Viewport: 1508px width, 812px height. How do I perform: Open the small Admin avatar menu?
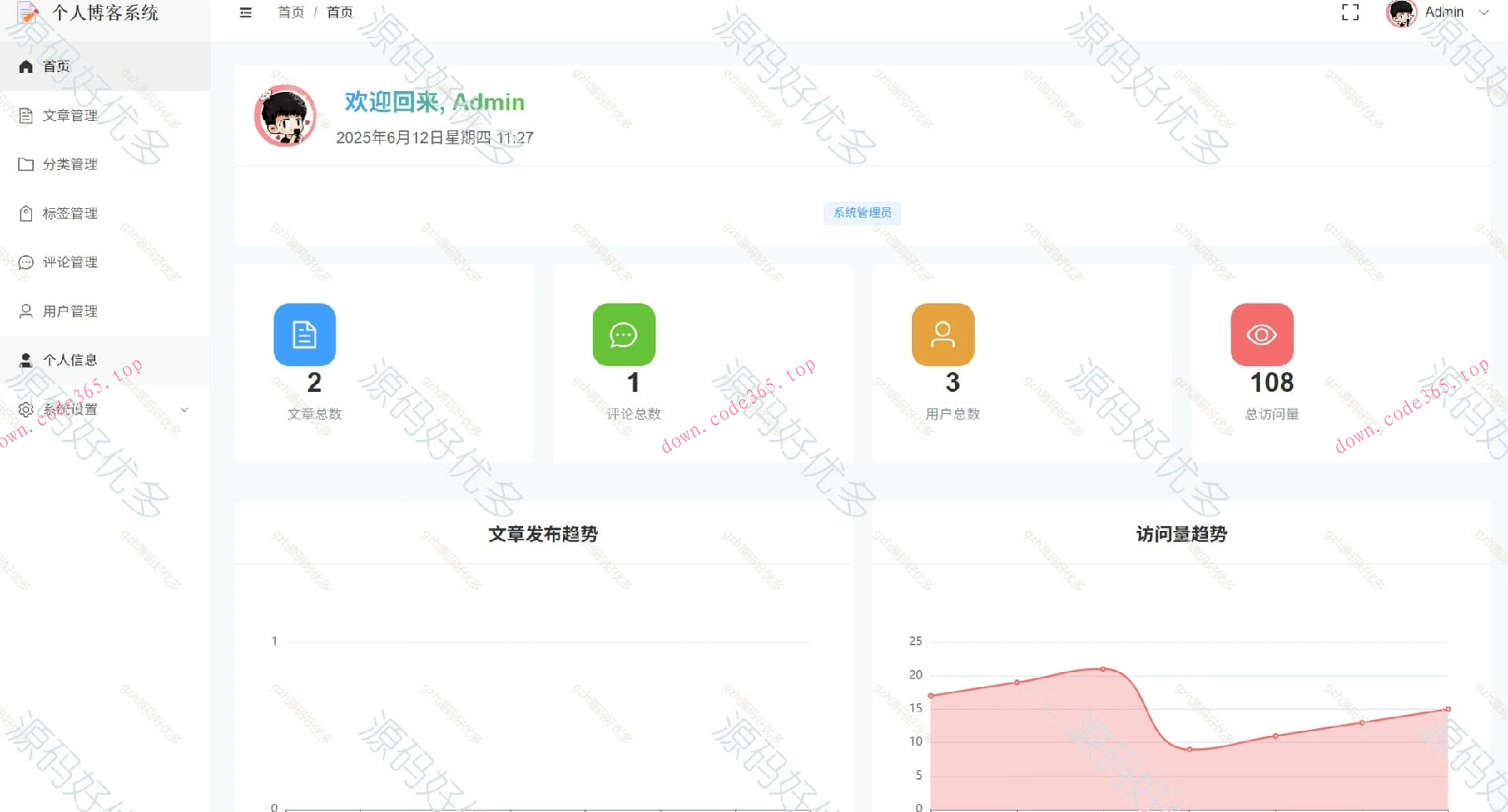(1401, 13)
